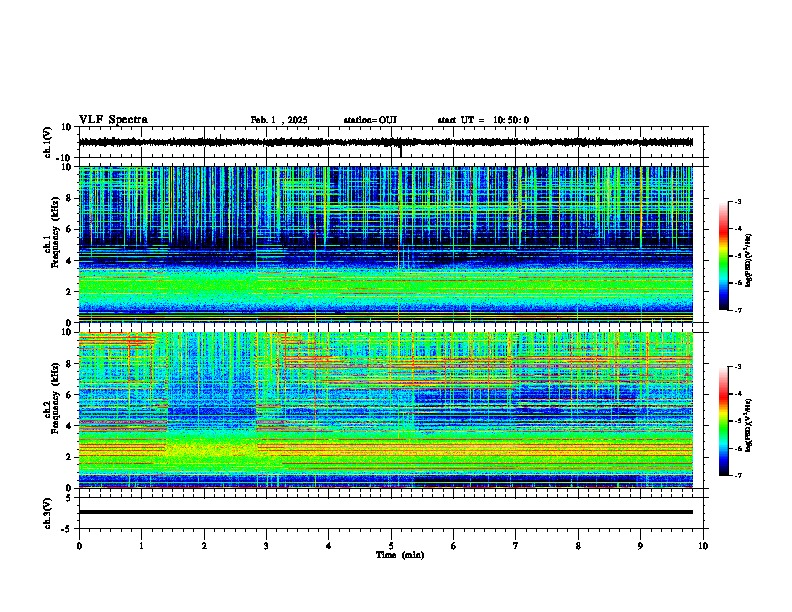Viewport: 792px width, 612px height.
Task: Click the ch.1 colorbar 'log(PSD)(V²/Hz)' label
Action: point(749,261)
